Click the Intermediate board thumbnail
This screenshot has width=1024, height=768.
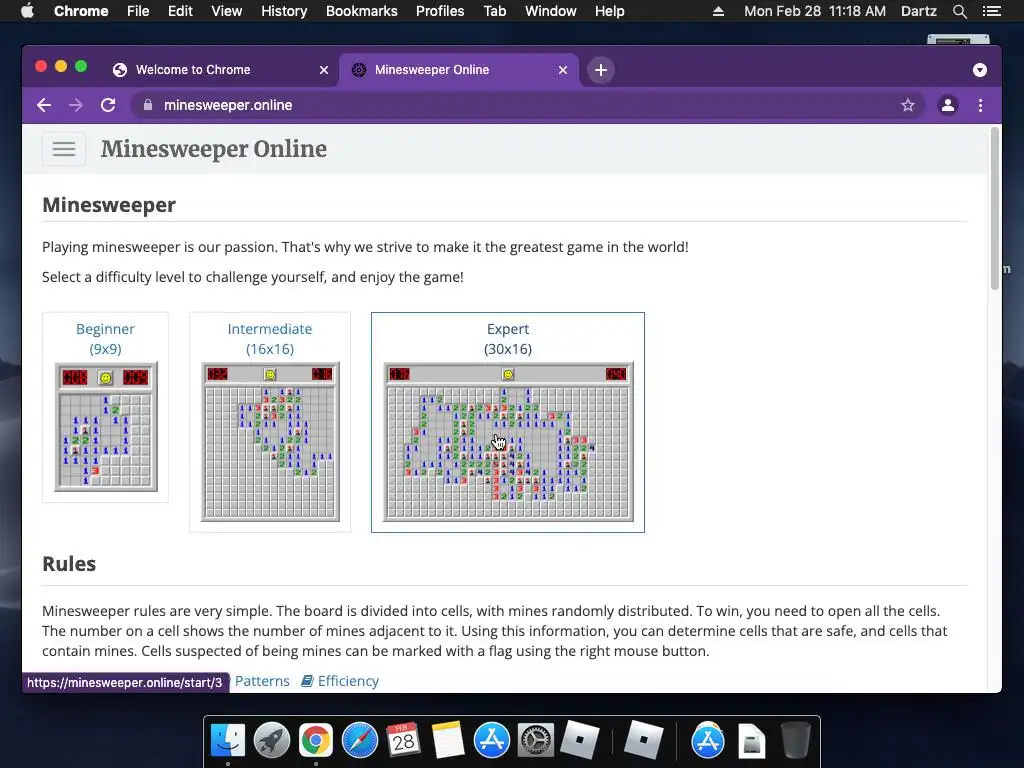click(x=270, y=441)
